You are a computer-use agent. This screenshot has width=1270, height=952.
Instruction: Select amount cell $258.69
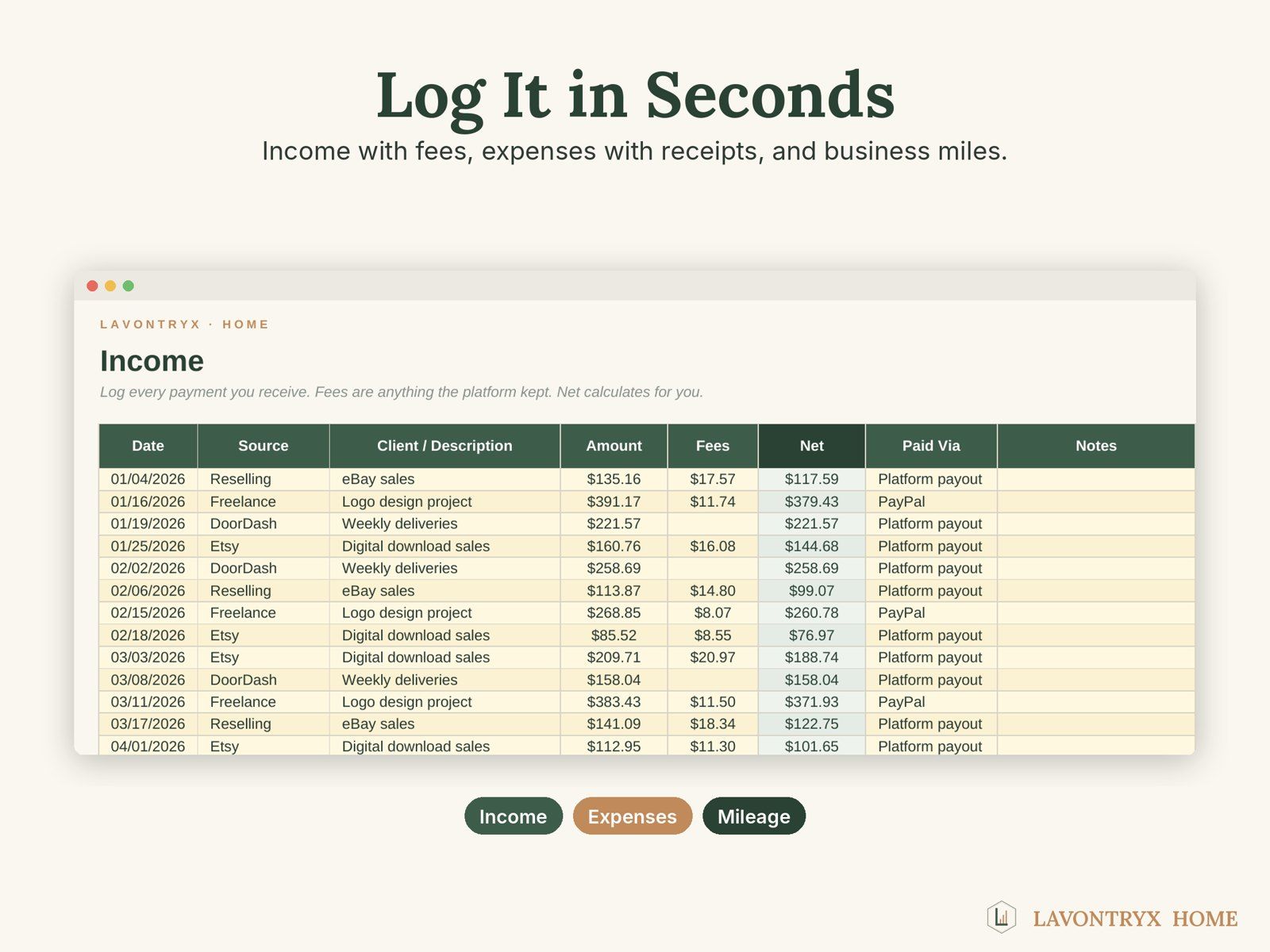(x=614, y=568)
